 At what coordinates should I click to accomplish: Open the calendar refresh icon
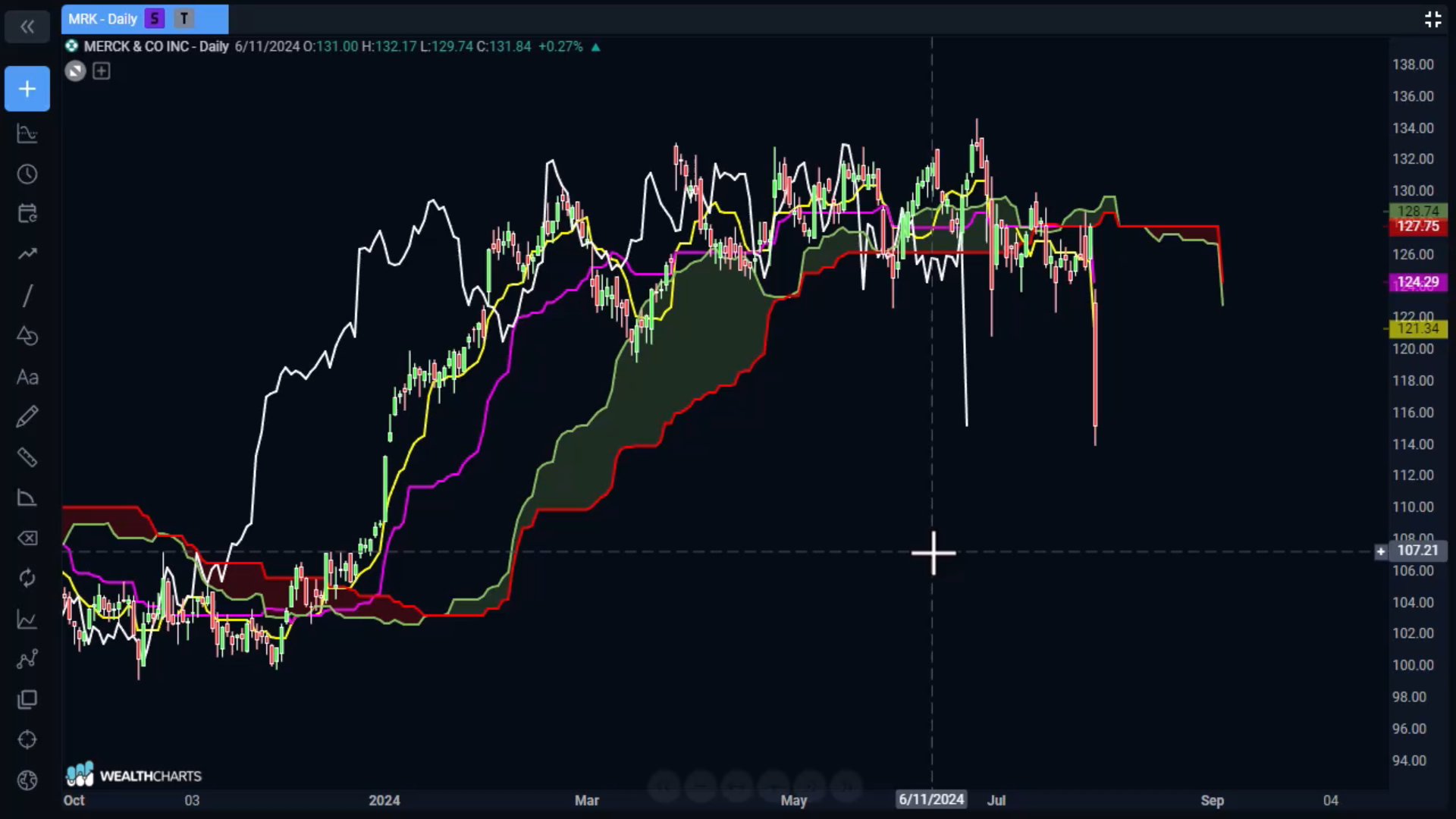27,214
